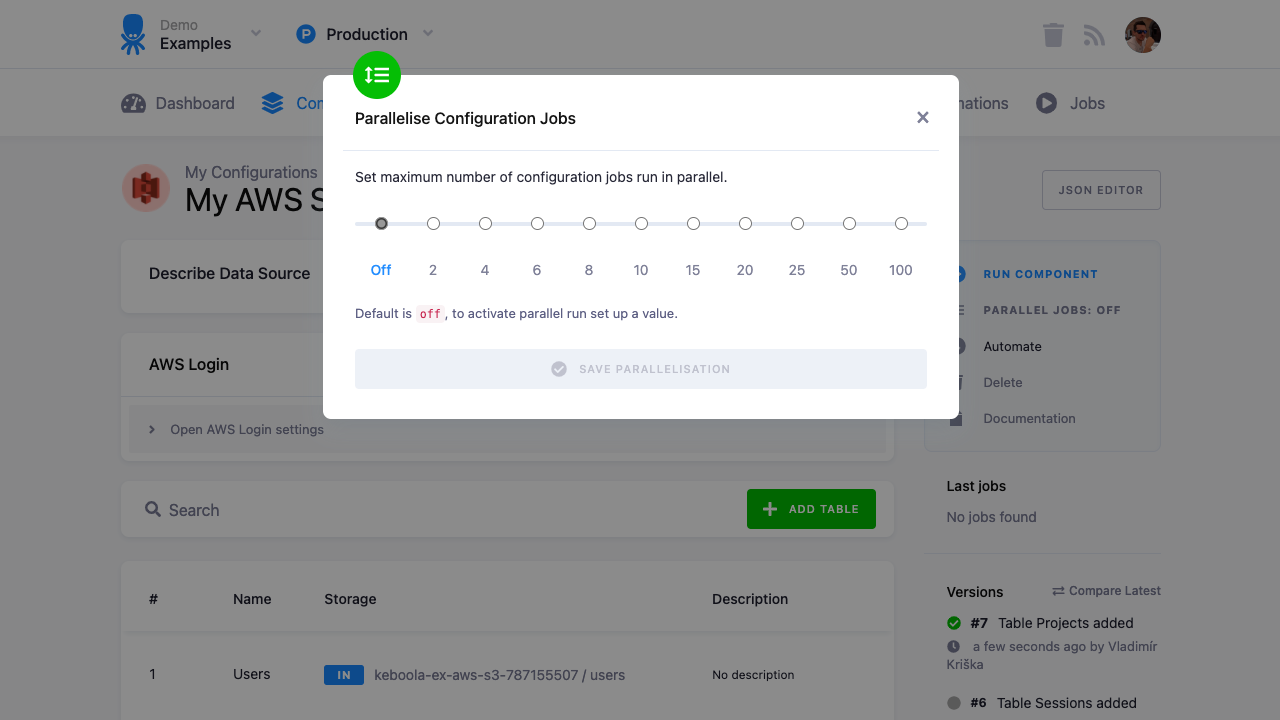Open the JSON Editor
Screen dimensions: 1280x720
coord(1101,189)
